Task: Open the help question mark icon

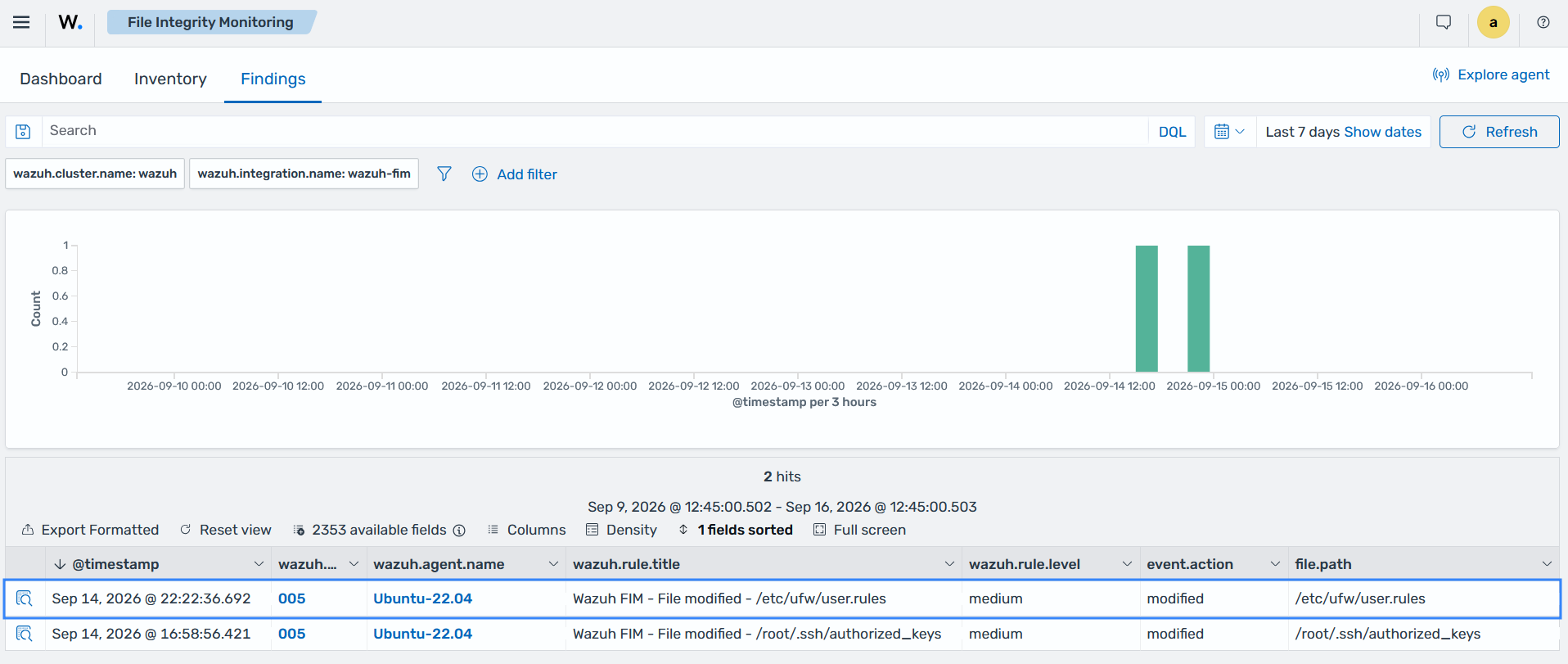Action: 1543,22
